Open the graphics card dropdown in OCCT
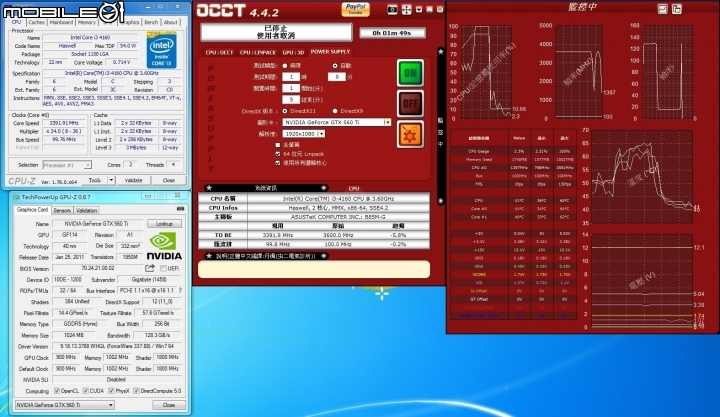 click(387, 122)
